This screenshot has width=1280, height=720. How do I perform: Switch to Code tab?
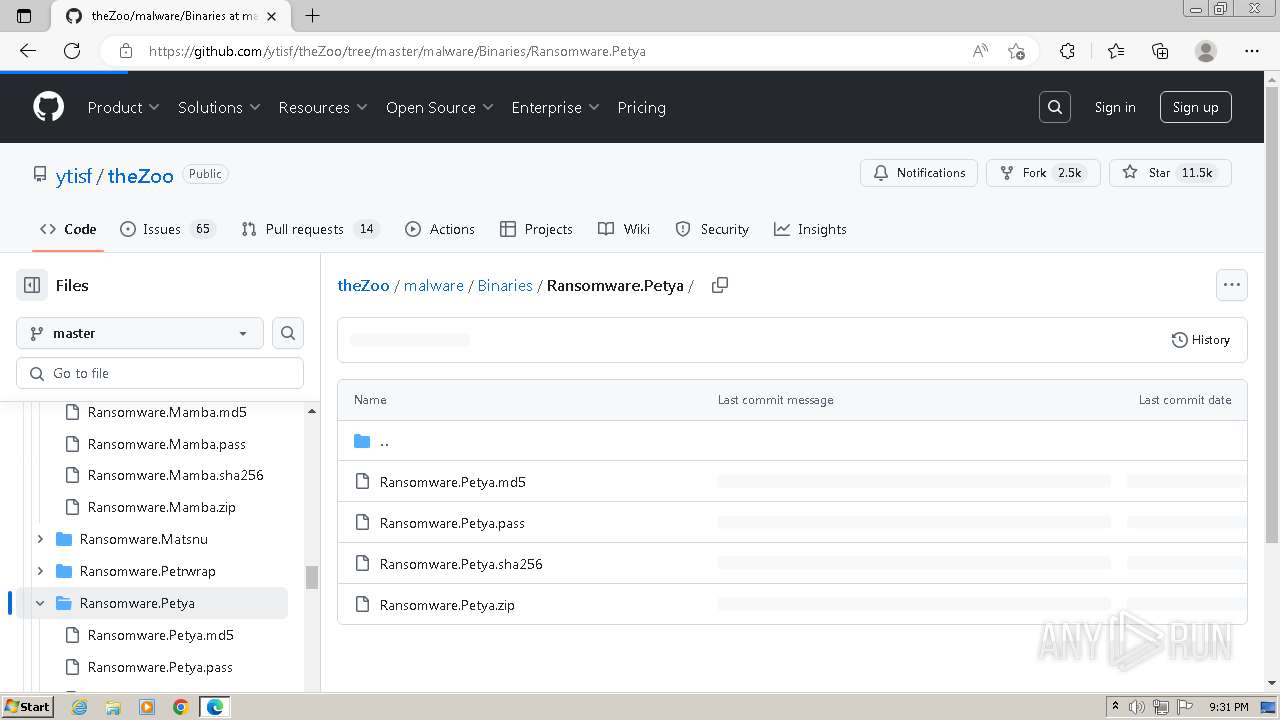68,229
